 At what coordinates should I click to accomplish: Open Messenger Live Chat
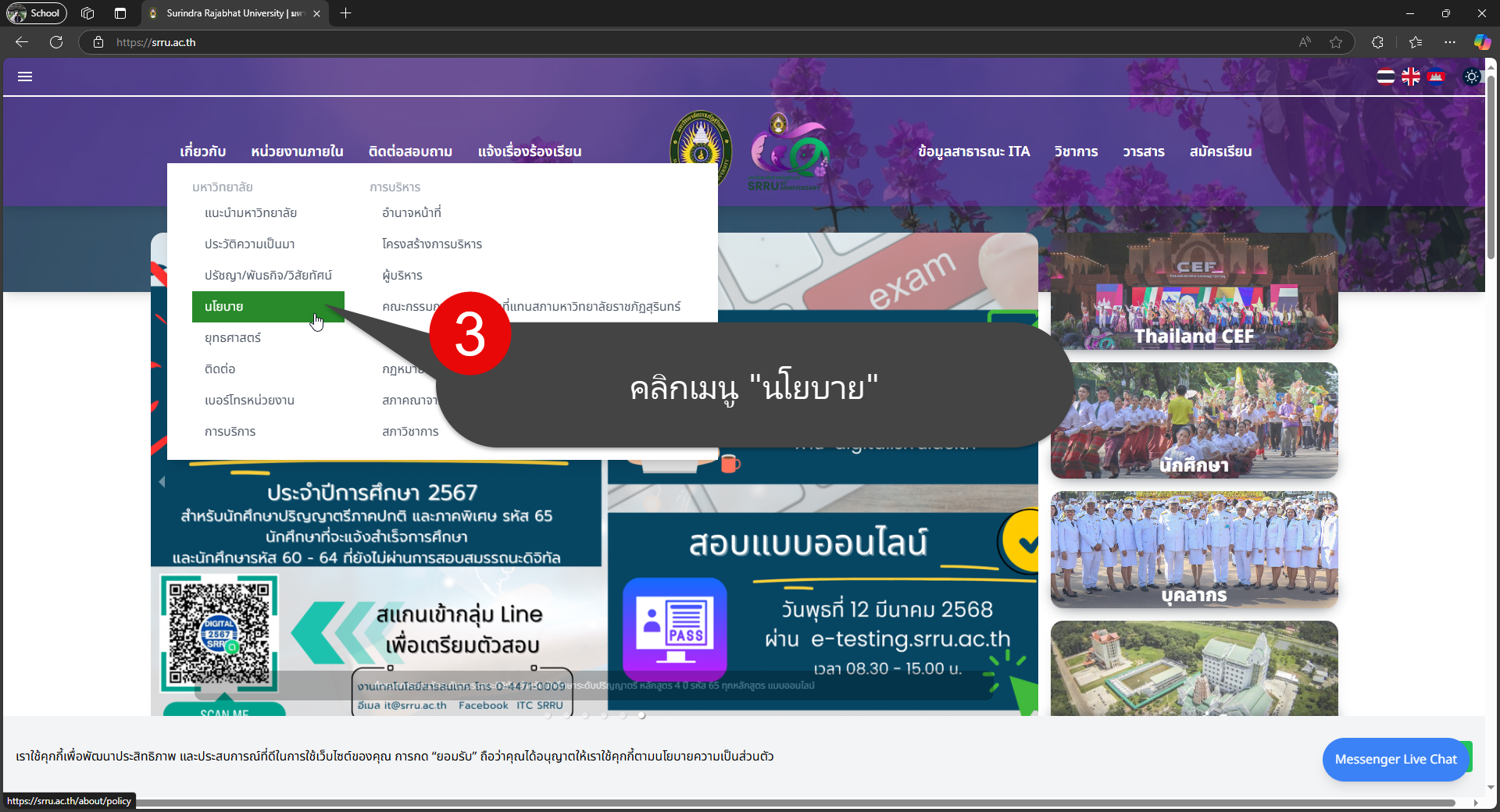[x=1396, y=759]
